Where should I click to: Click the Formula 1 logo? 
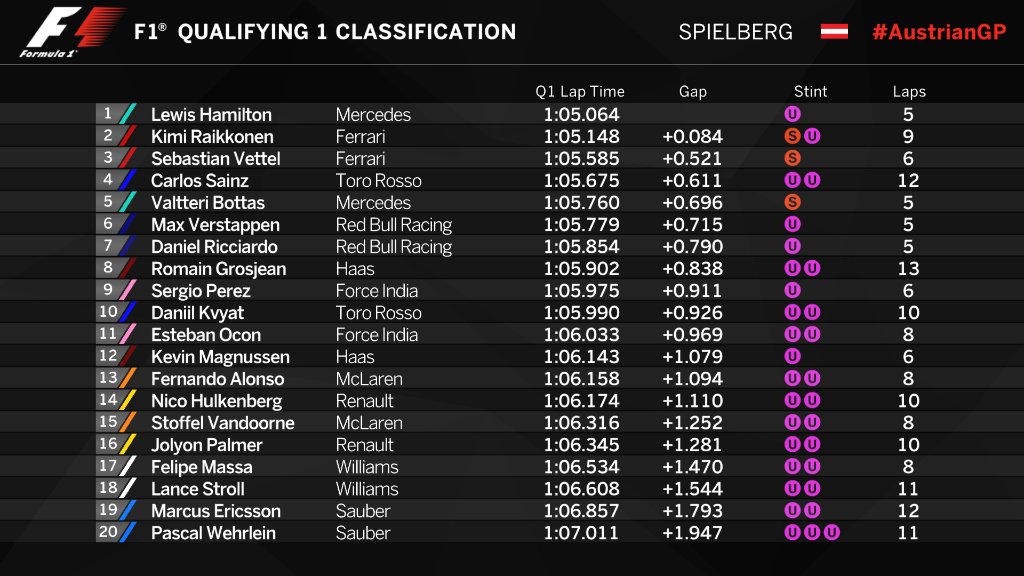coord(73,31)
